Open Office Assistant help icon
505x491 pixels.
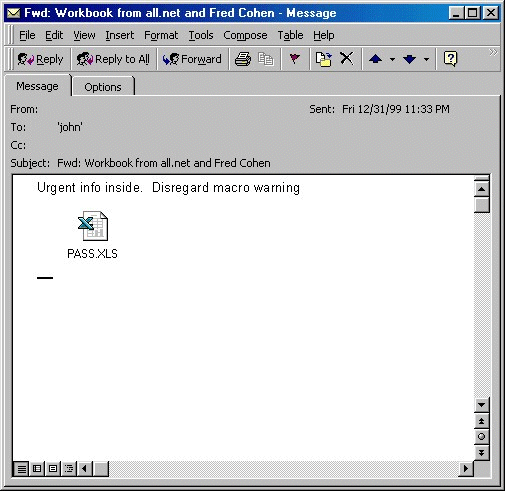451,59
